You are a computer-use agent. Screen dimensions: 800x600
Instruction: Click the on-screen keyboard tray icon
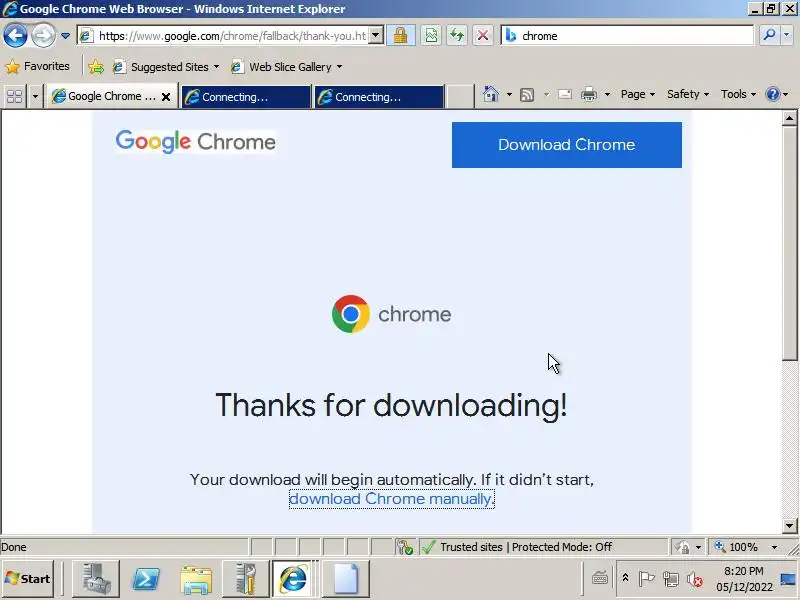click(x=599, y=579)
